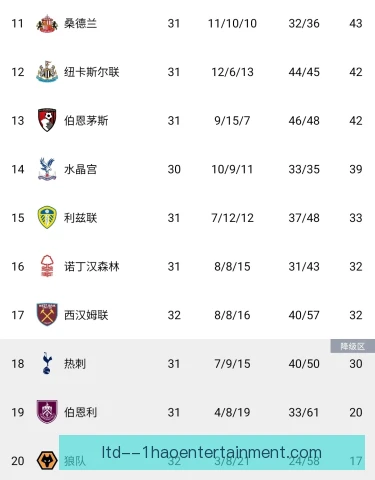The width and height of the screenshot is (375, 480).
Task: Select the Leeds United crest icon
Action: [47, 217]
